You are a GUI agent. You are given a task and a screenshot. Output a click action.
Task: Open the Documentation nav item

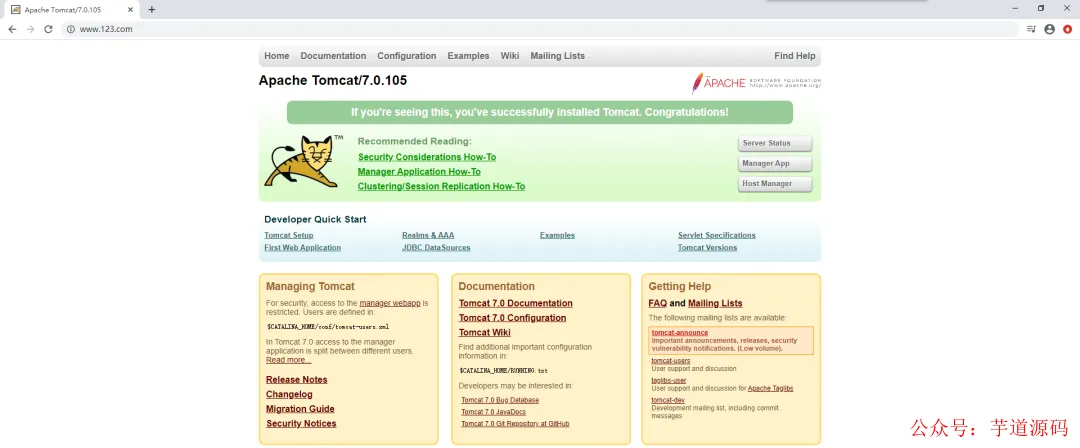pyautogui.click(x=333, y=56)
